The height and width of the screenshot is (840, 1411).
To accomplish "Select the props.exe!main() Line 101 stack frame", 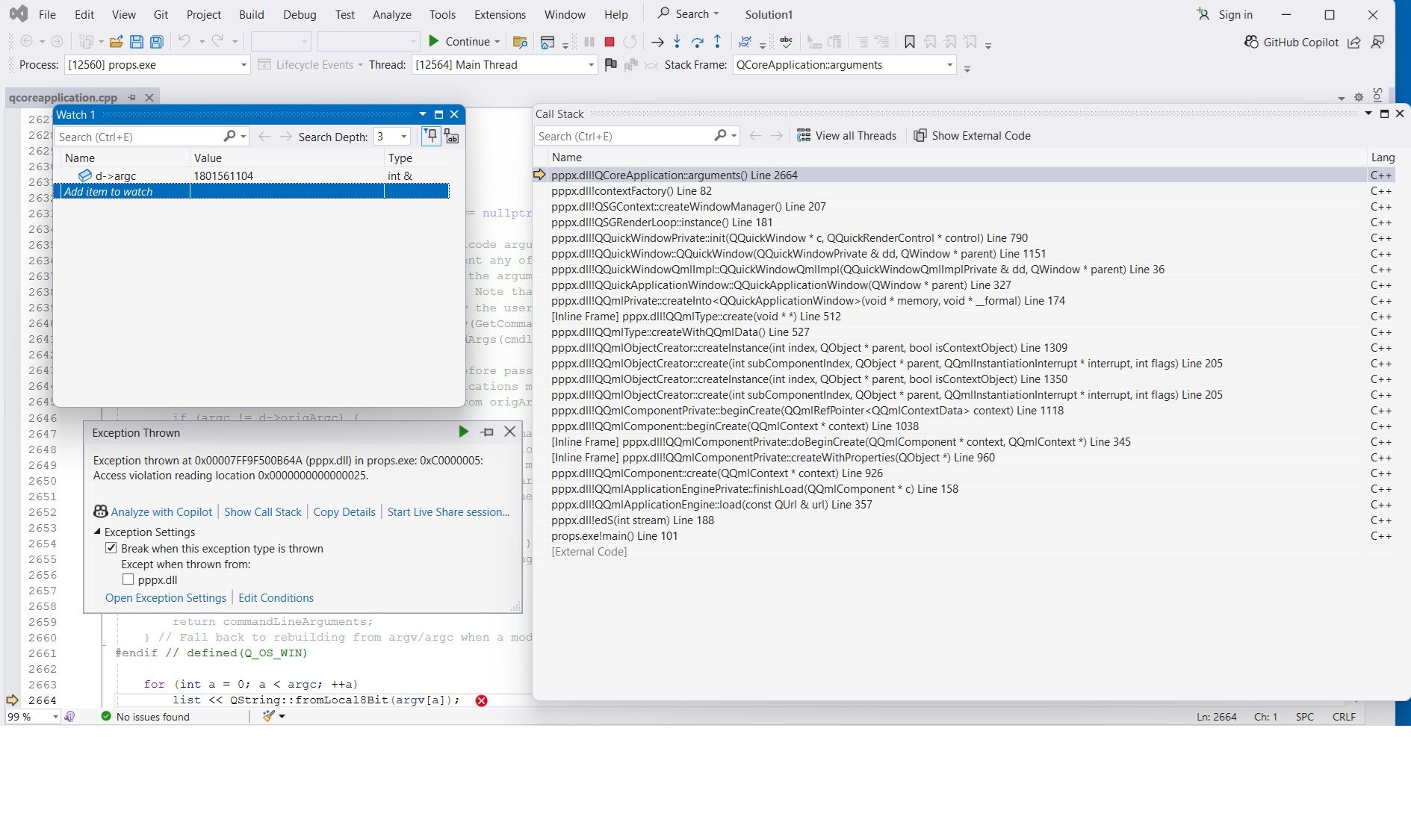I will tap(615, 536).
